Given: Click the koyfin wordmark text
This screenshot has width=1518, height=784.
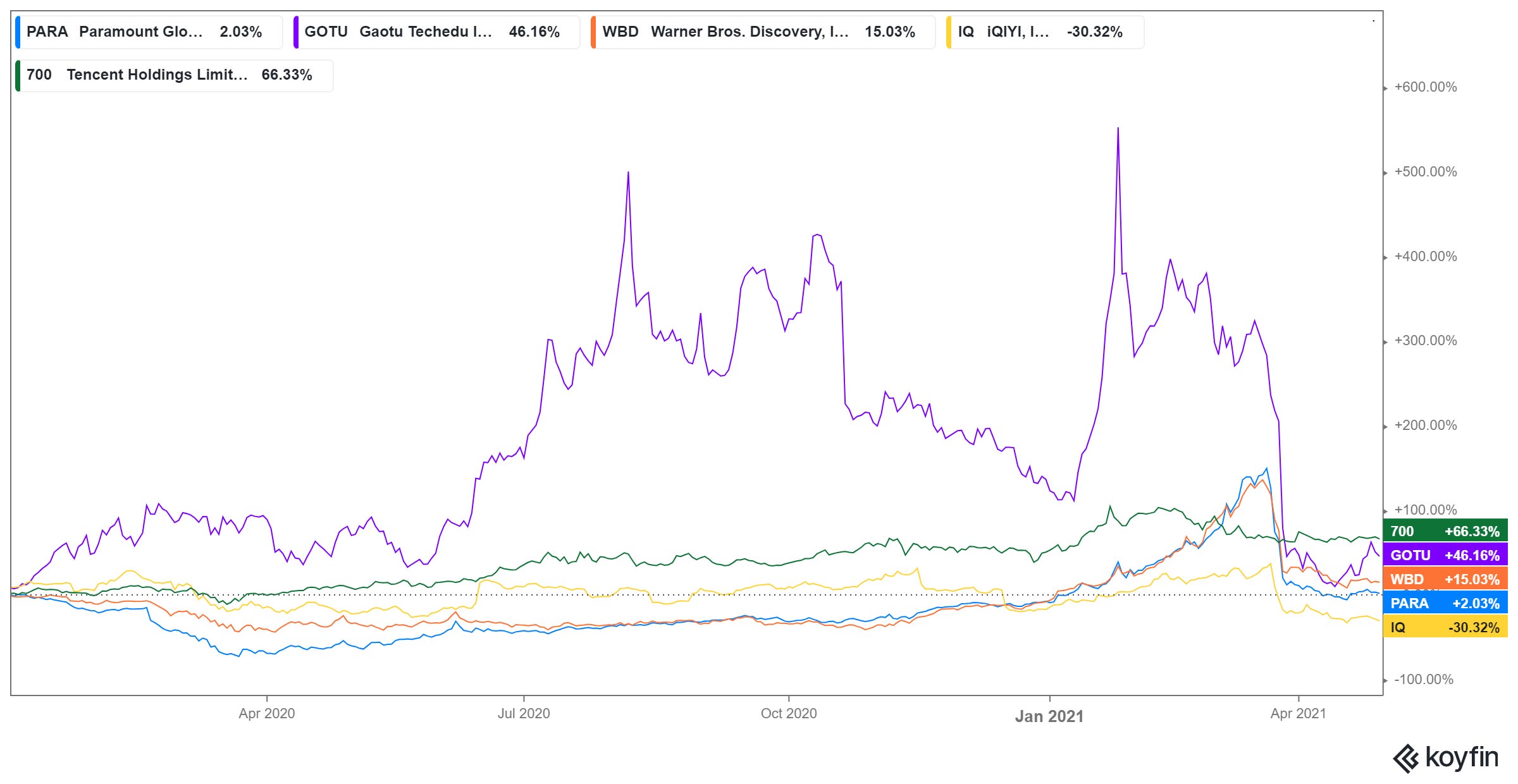Looking at the screenshot, I should tap(1462, 757).
